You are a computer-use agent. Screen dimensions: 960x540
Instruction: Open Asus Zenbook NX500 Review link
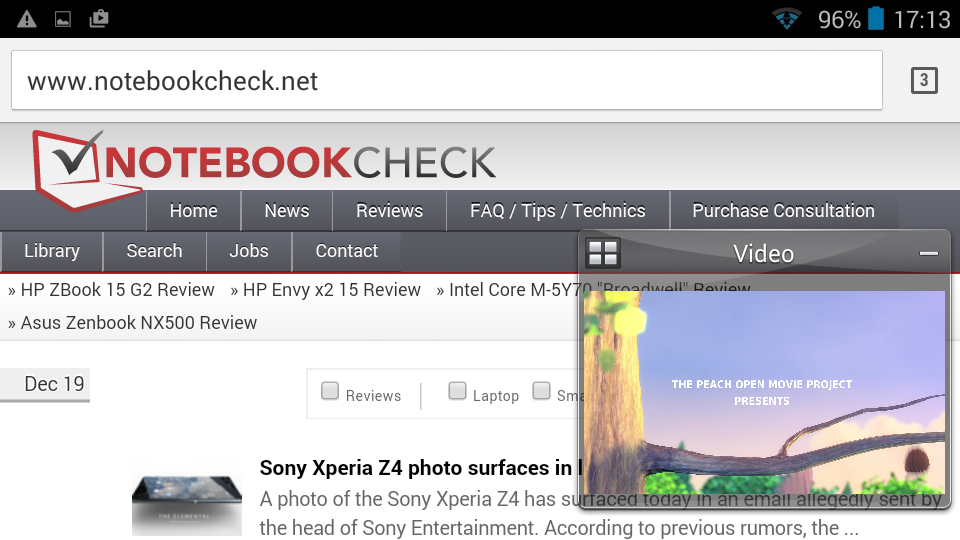click(139, 323)
